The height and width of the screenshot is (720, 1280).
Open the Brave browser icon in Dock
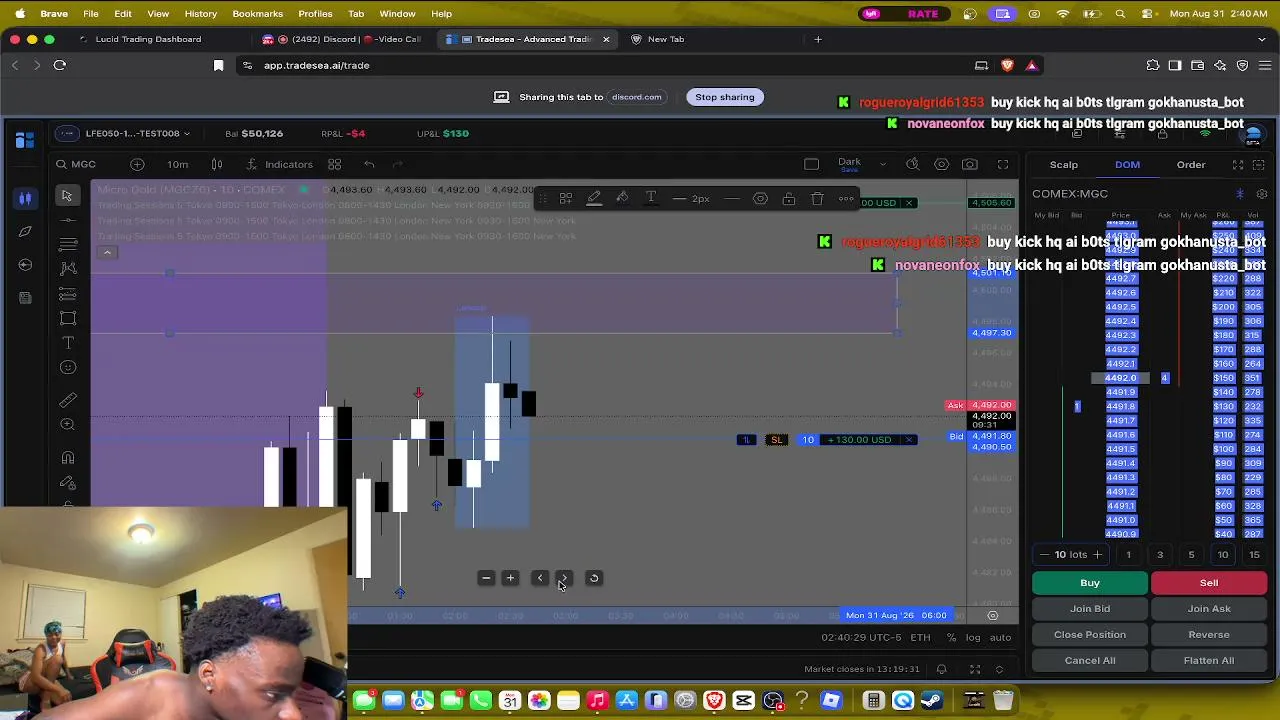[x=714, y=701]
